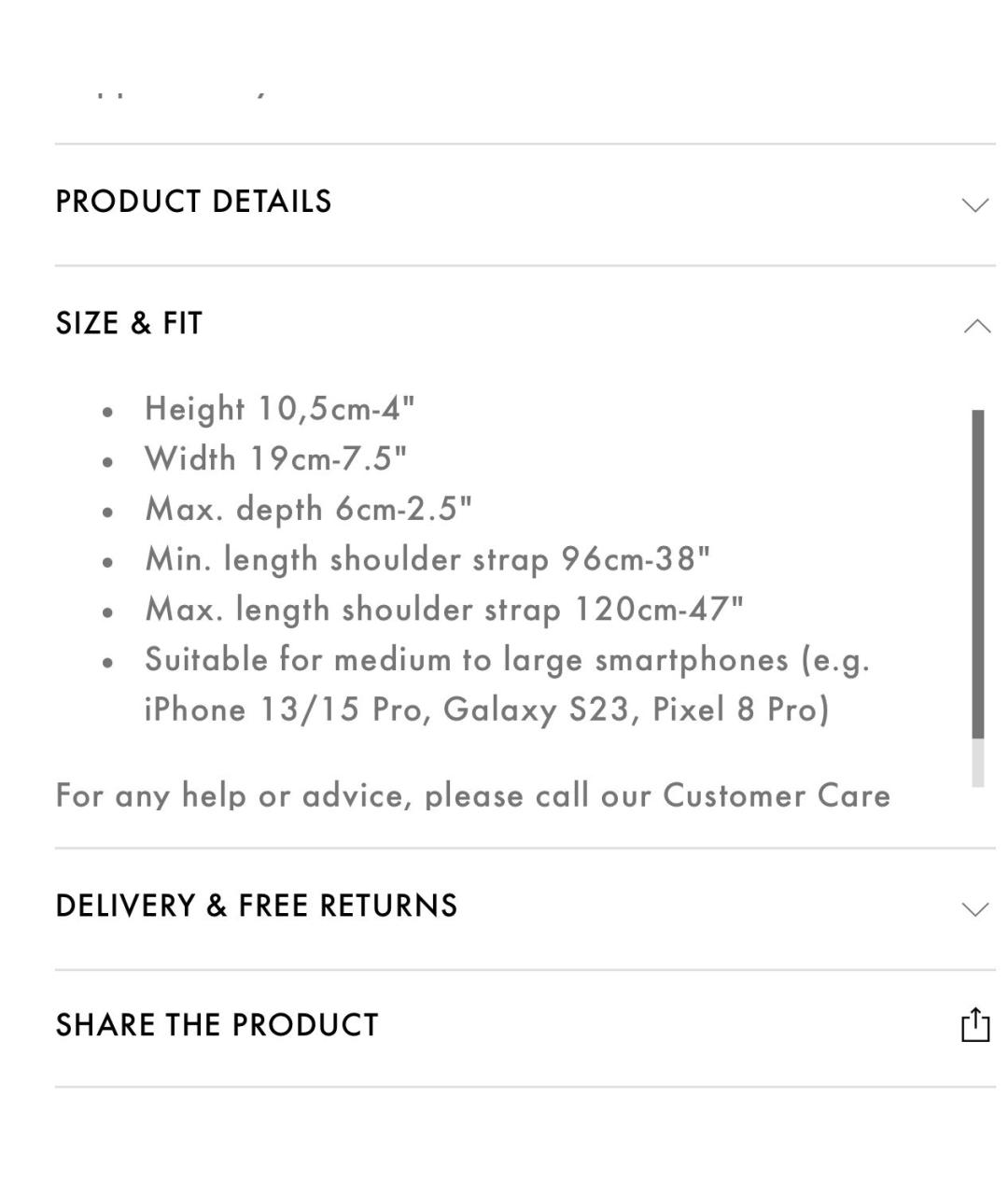
Task: Expand Delivery & Free Returns chevron
Action: 975,908
